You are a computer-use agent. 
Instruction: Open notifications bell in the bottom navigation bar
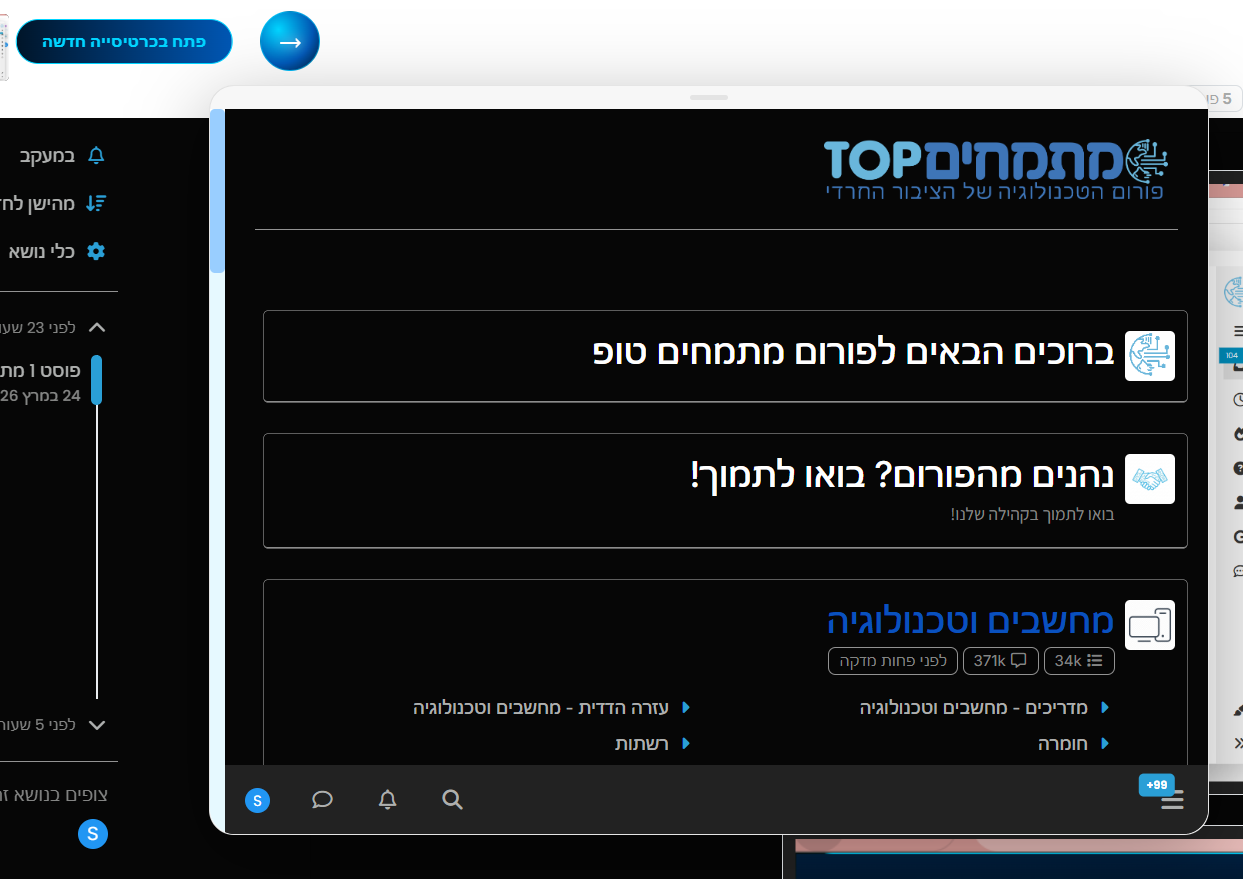(x=388, y=800)
